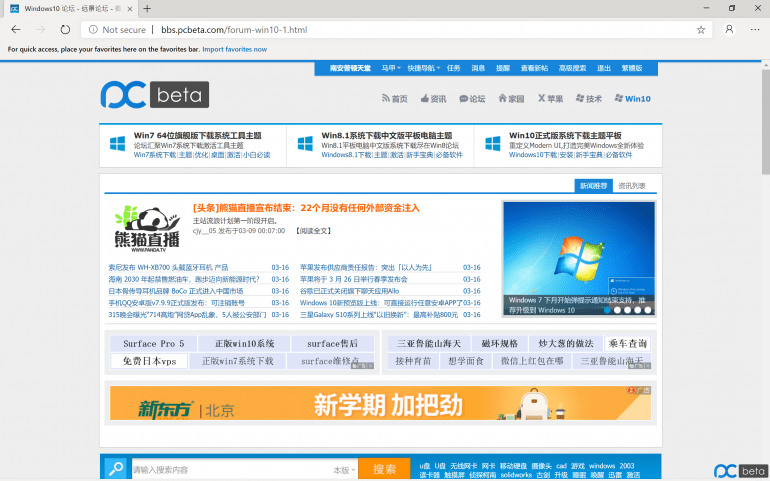Click the 接种育苗 ad link

click(x=413, y=361)
